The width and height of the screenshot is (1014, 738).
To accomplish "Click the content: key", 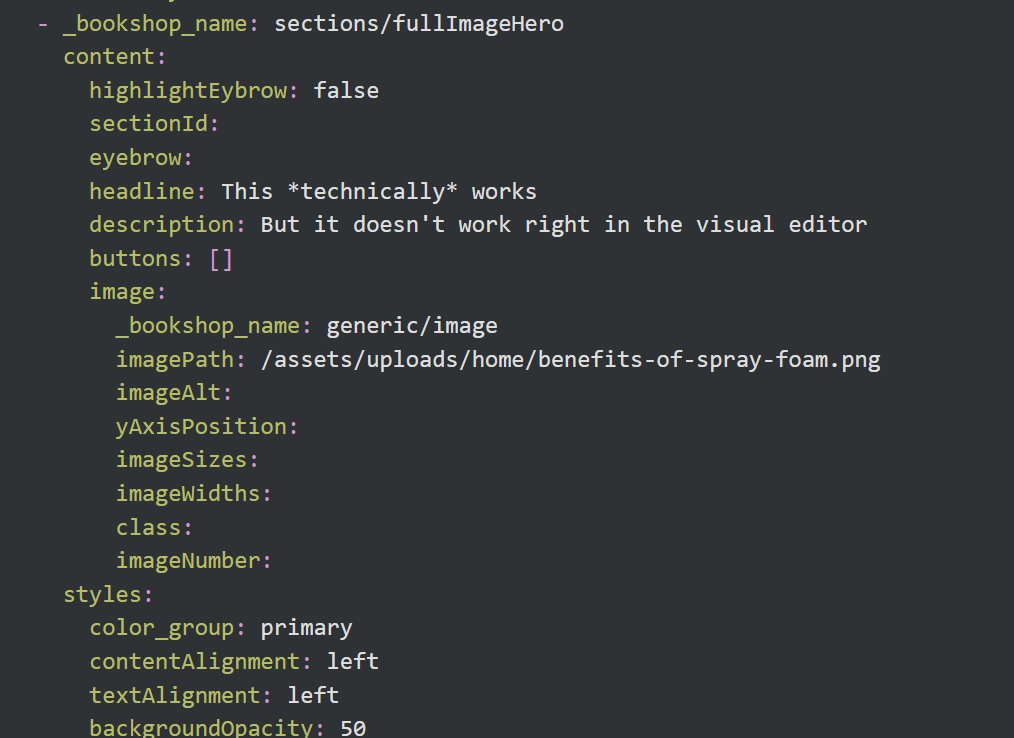I will click(x=108, y=57).
